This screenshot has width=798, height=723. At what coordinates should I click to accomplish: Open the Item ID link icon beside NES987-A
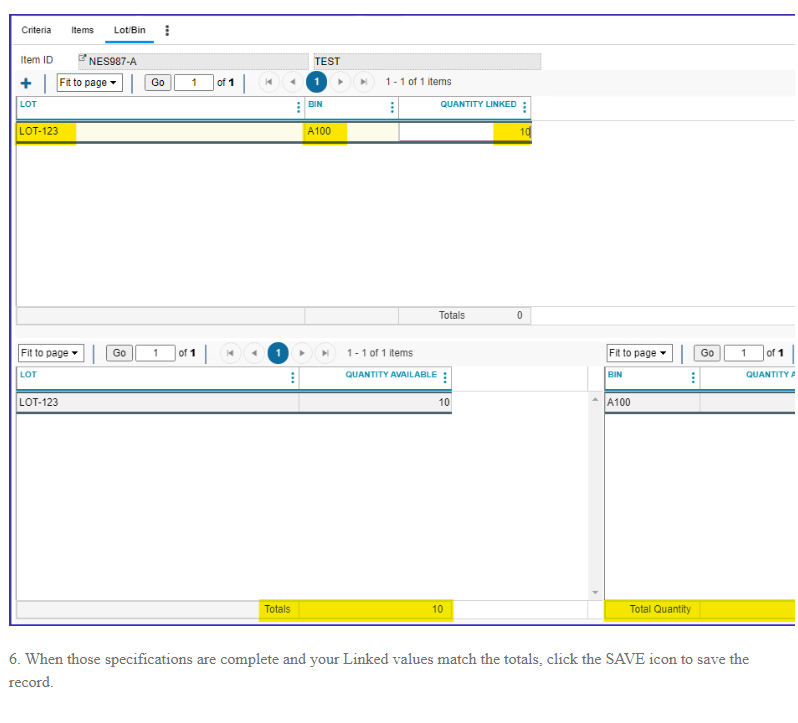tap(83, 60)
